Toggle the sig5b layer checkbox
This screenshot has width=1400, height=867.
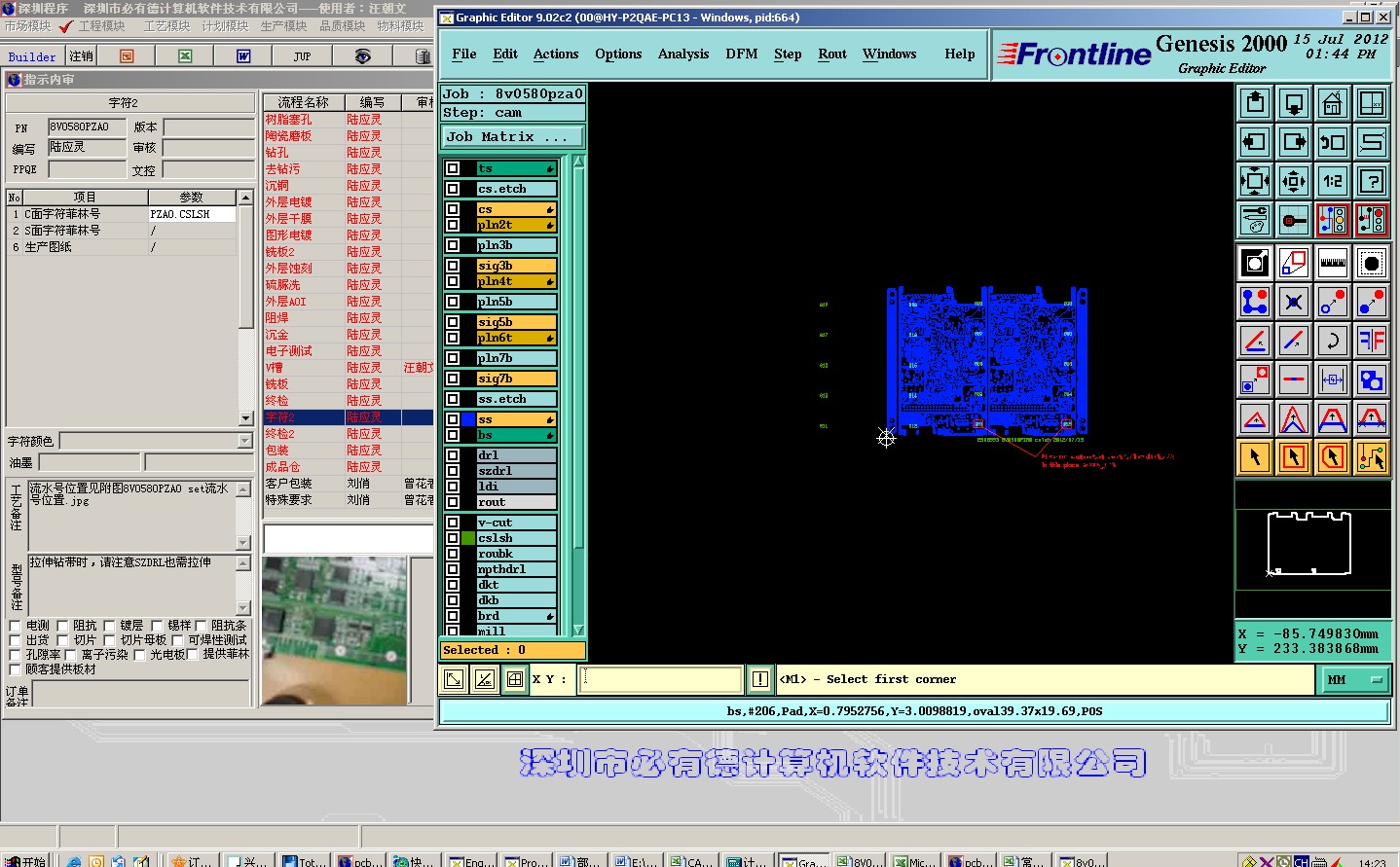click(453, 322)
